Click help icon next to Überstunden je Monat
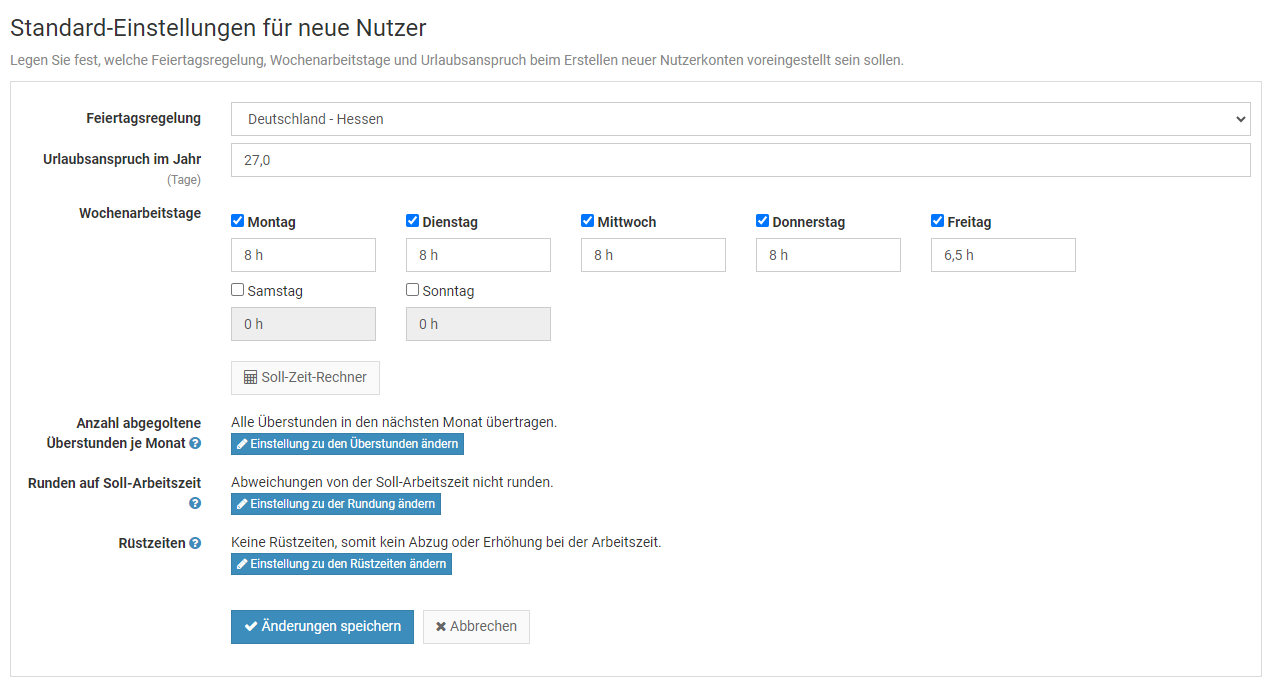Image resolution: width=1275 pixels, height=691 pixels. (195, 443)
